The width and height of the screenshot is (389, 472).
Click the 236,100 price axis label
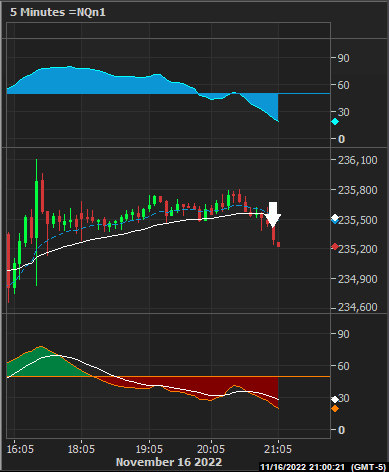point(358,160)
